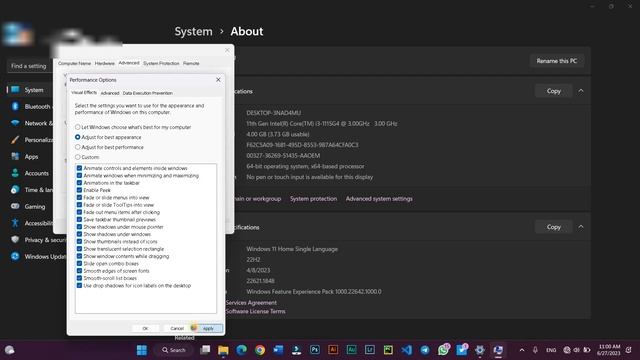Launch Google Chrome from the taskbar
The image size is (640, 360).
coord(260,350)
